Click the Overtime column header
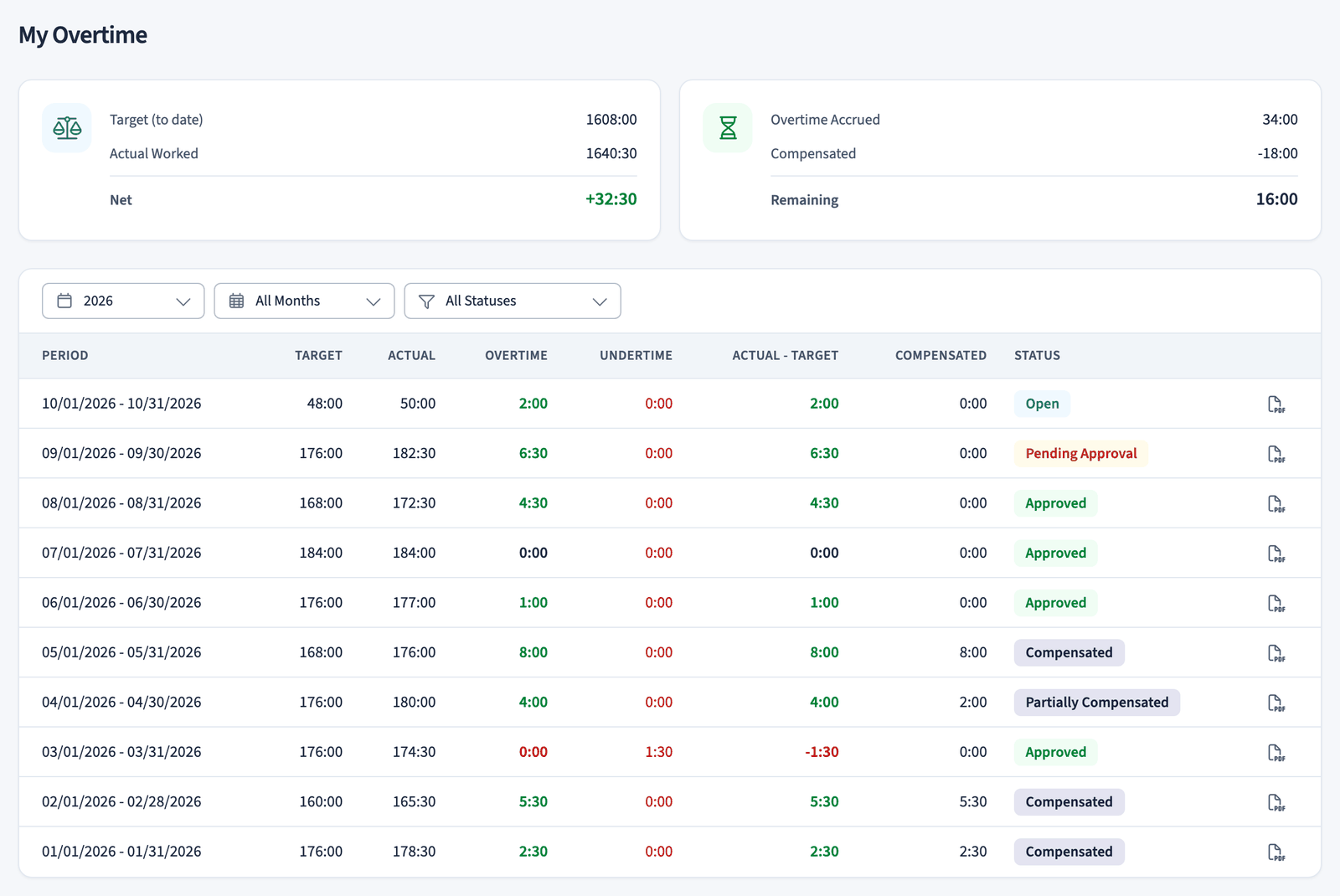Viewport: 1340px width, 896px height. click(x=516, y=355)
